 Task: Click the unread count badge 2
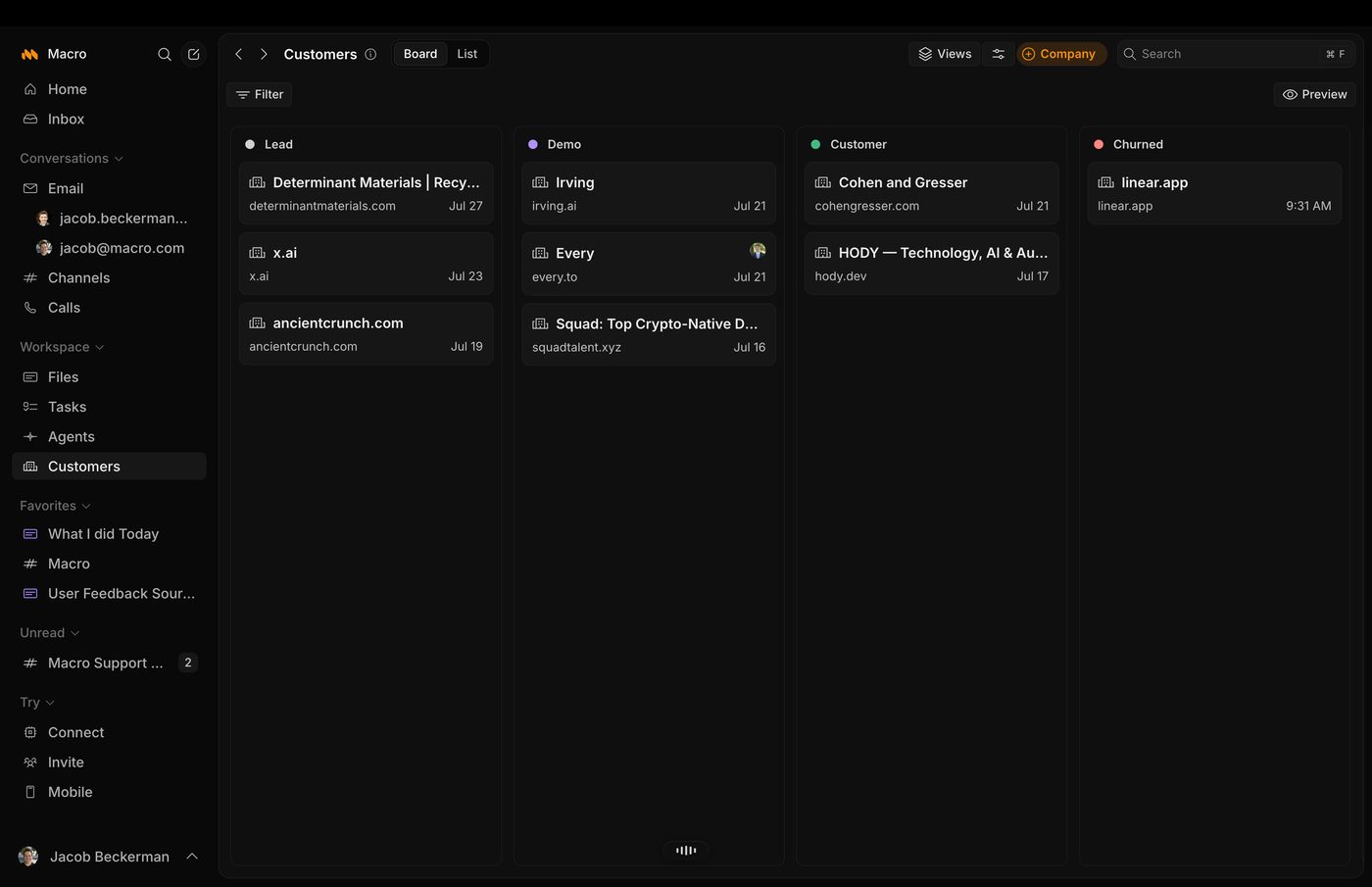pos(188,664)
